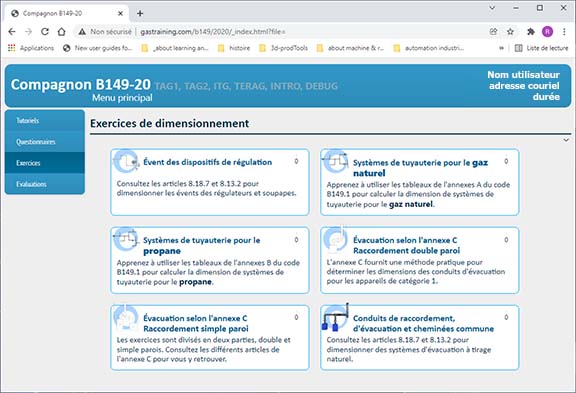Open '_about learning an...' bookmark folder

[x=175, y=48]
